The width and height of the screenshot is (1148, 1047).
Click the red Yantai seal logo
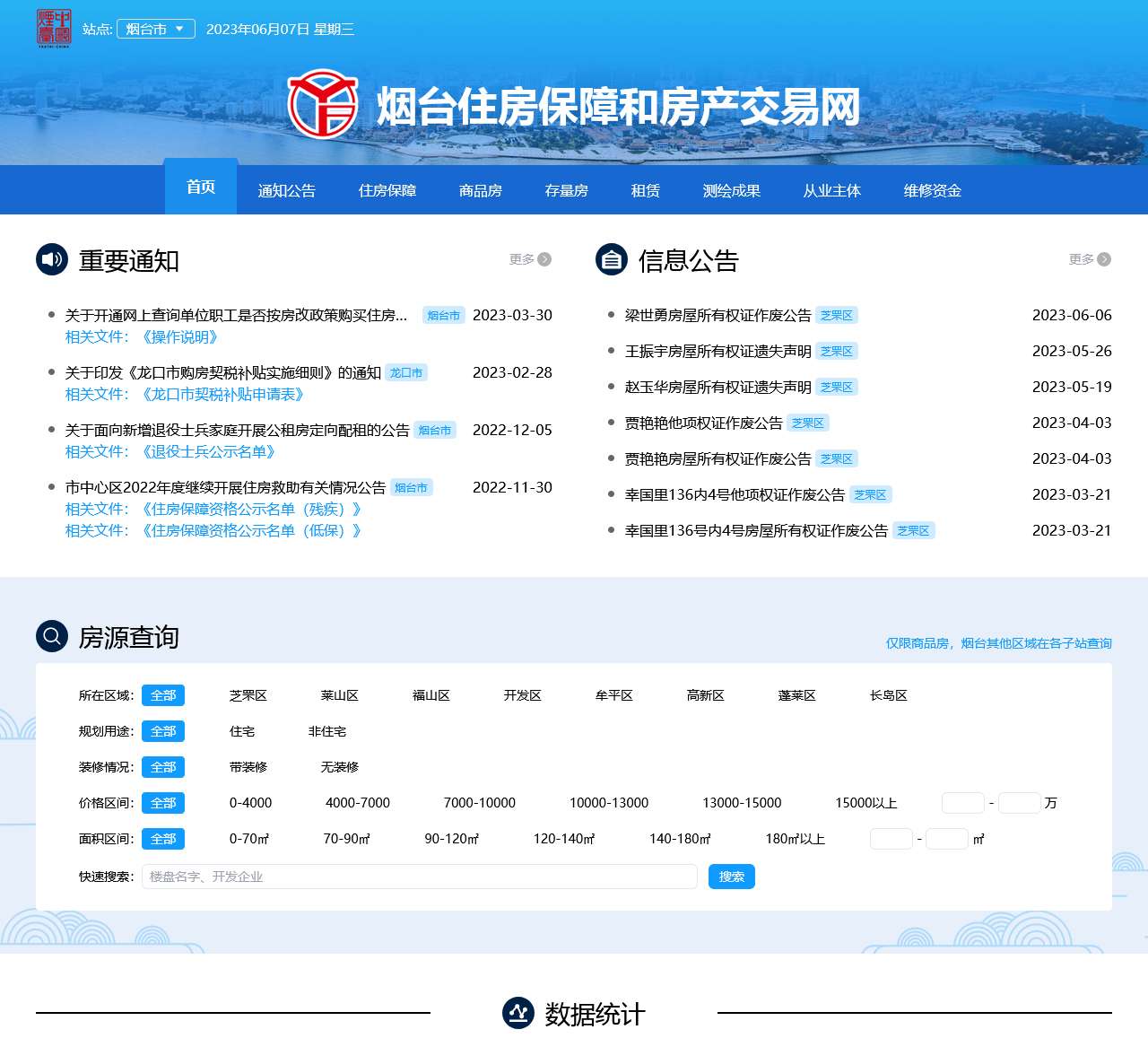point(54,29)
